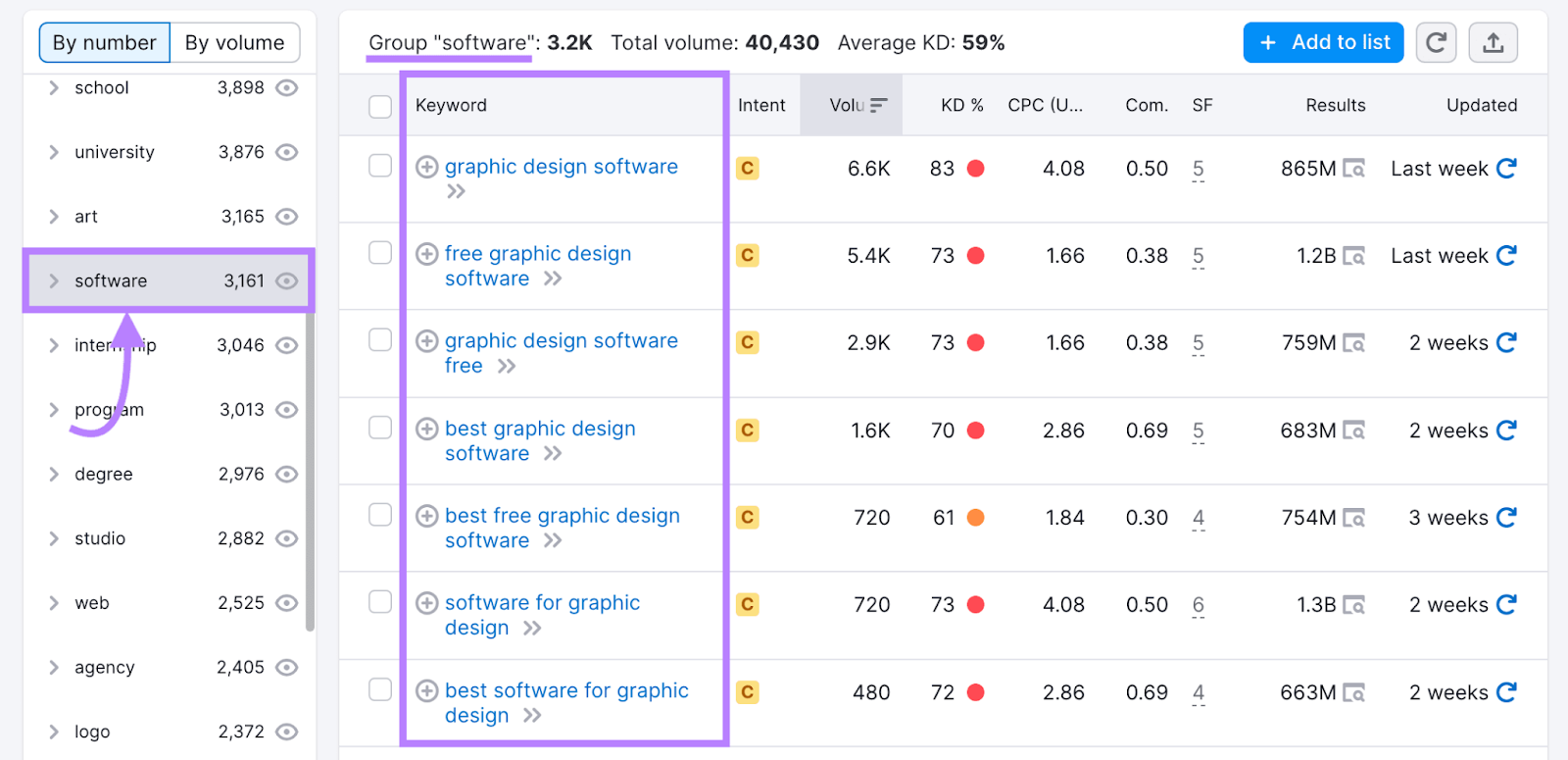Open SERP results icon for 1.2B row
1568x760 pixels.
pos(1353,256)
